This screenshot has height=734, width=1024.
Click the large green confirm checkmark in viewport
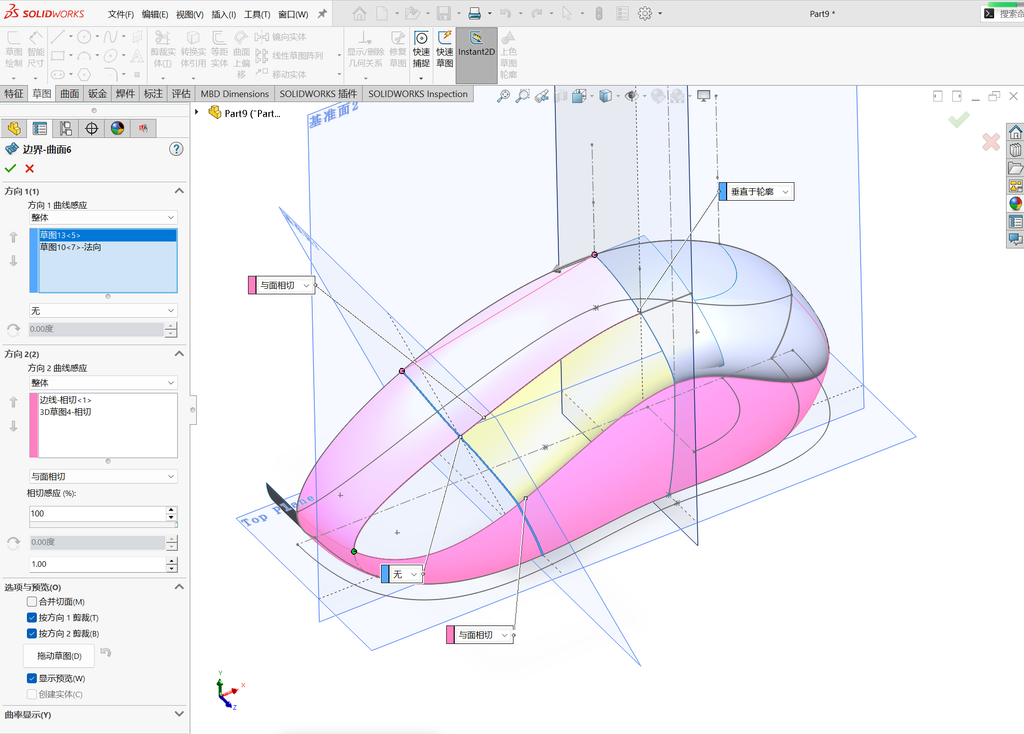959,120
